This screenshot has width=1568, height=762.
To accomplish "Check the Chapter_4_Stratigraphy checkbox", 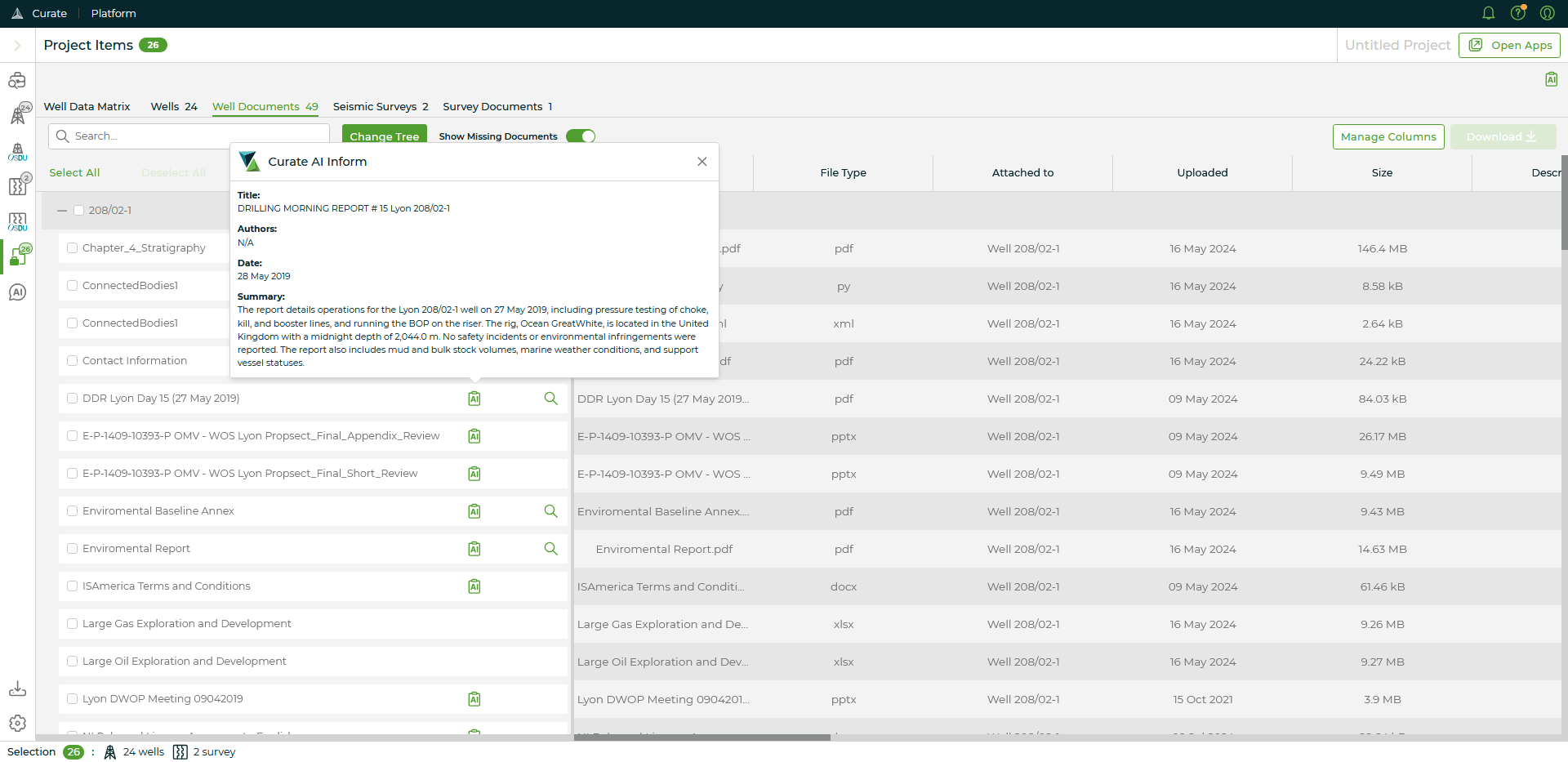I will [x=73, y=247].
